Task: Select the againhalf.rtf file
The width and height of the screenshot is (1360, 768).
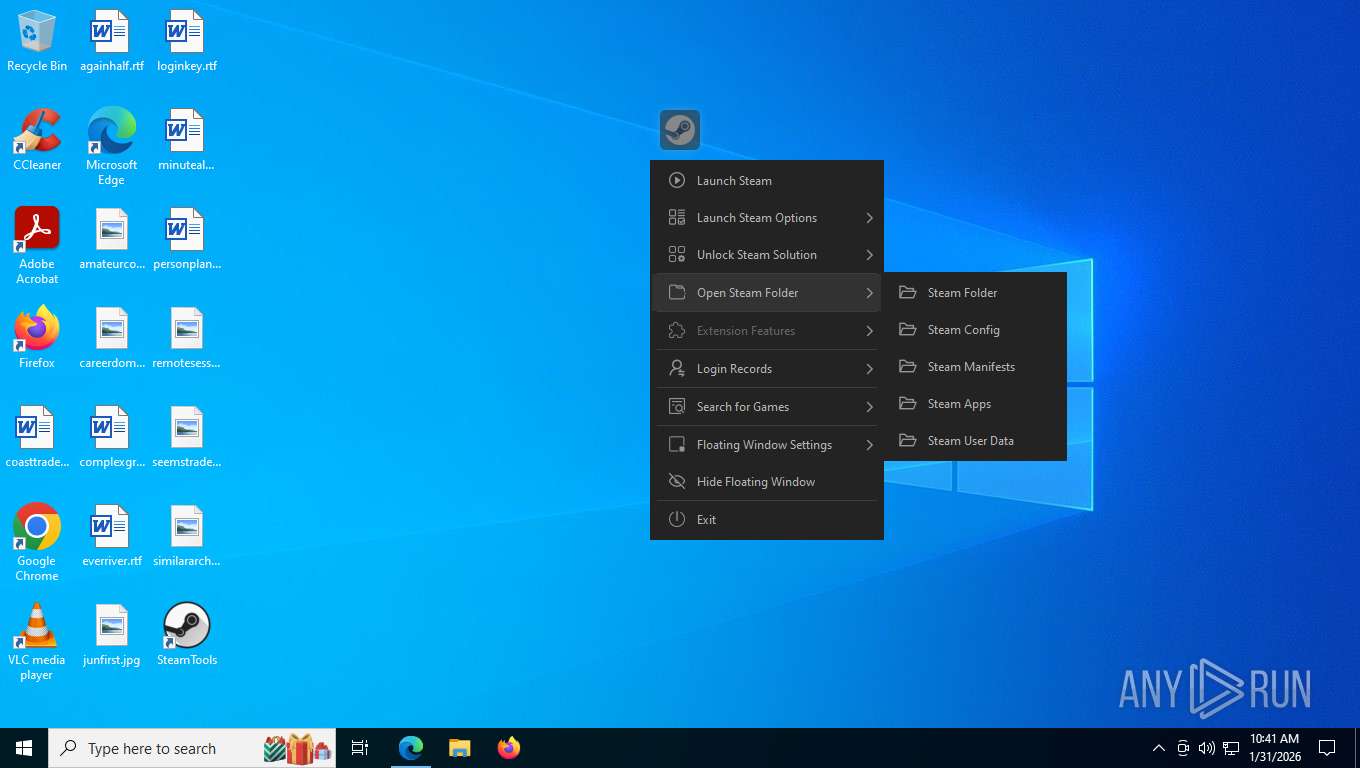Action: [x=111, y=42]
